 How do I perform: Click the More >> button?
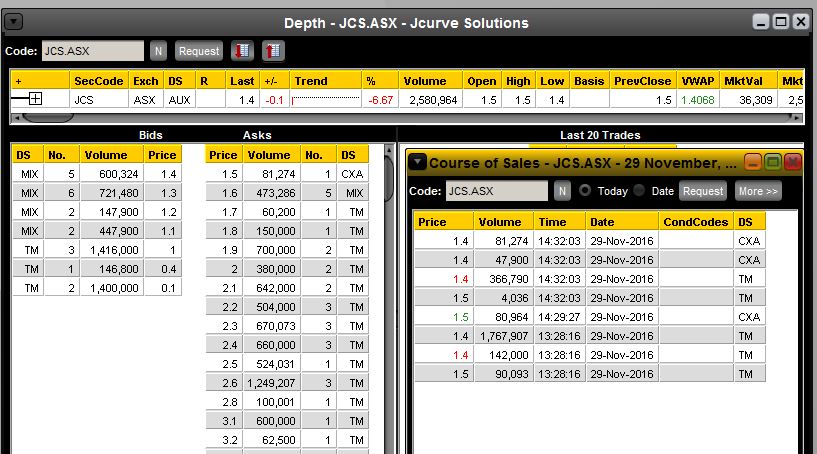tap(758, 191)
